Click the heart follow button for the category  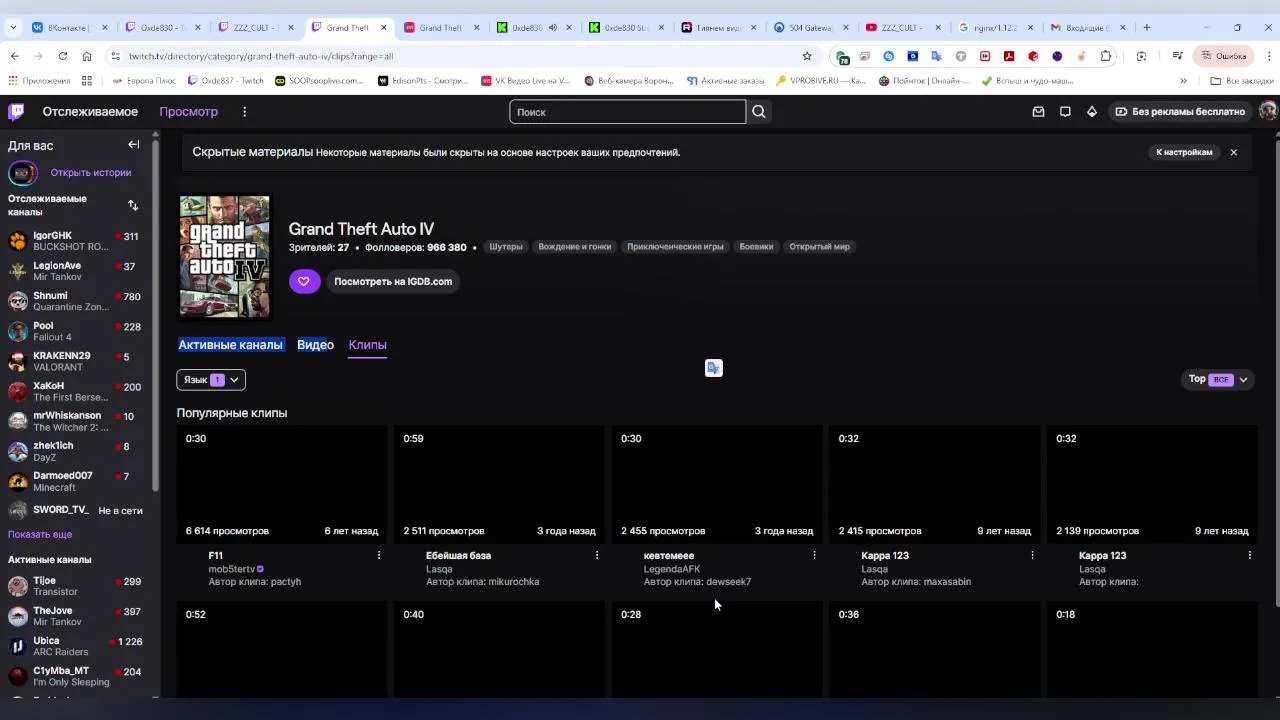[x=304, y=281]
